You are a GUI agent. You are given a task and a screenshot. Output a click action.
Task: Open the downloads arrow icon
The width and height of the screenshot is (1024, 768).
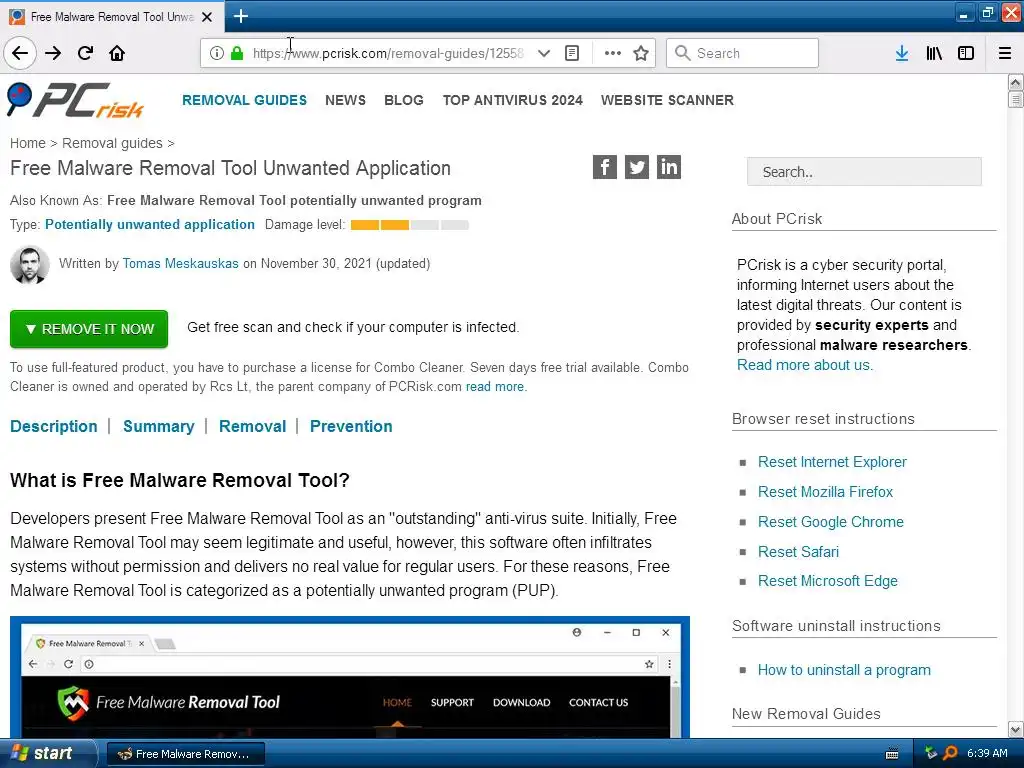click(902, 53)
